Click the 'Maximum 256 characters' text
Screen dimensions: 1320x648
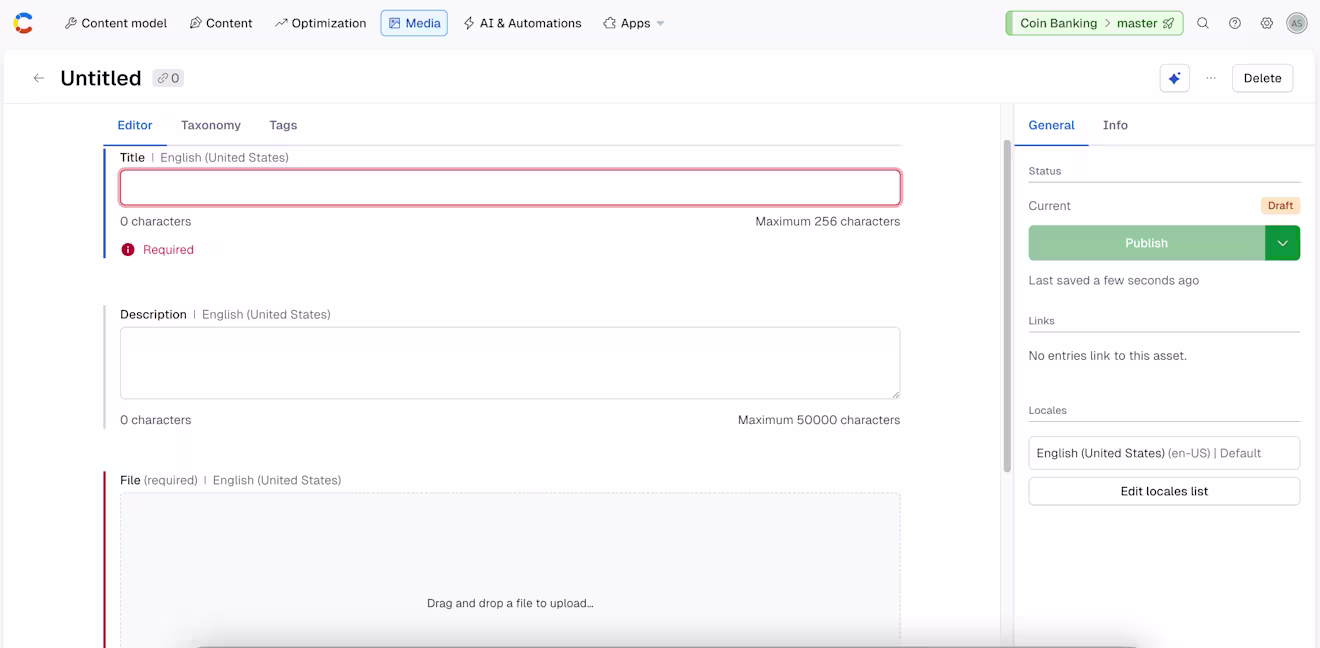click(x=827, y=222)
